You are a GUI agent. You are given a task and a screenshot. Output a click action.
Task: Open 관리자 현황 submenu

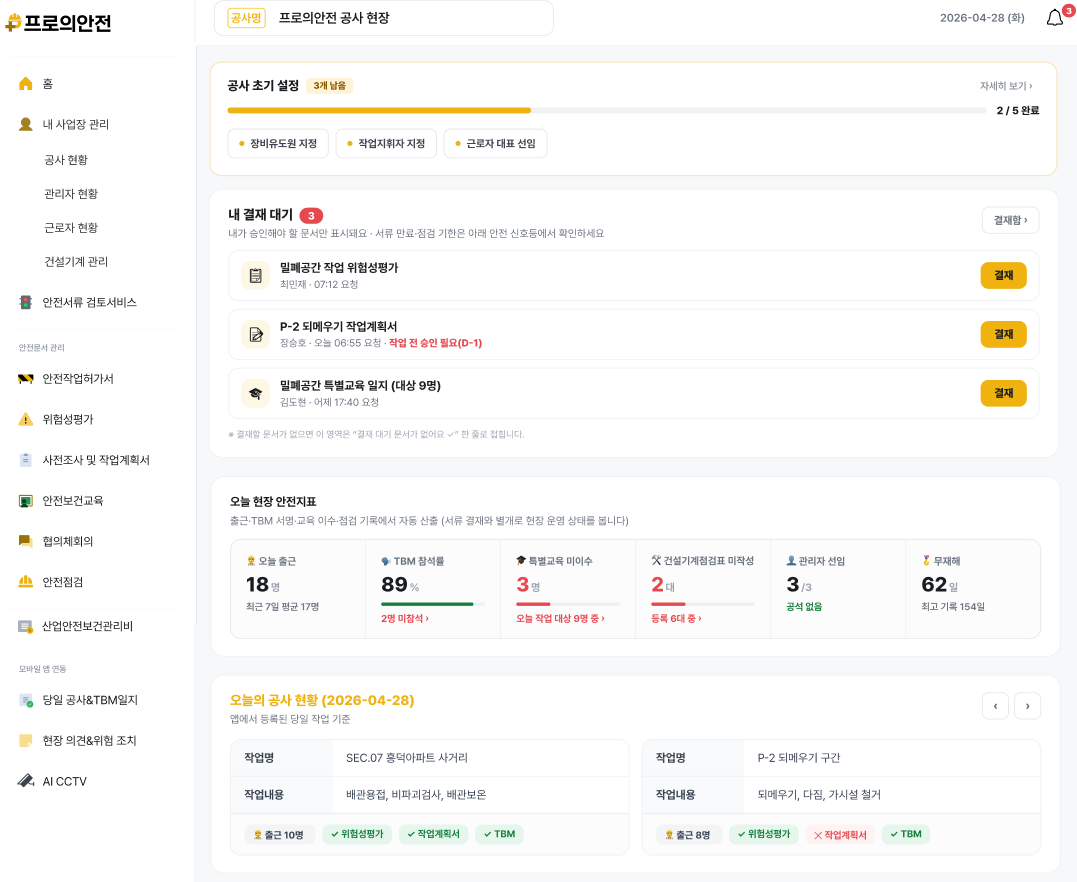71,194
